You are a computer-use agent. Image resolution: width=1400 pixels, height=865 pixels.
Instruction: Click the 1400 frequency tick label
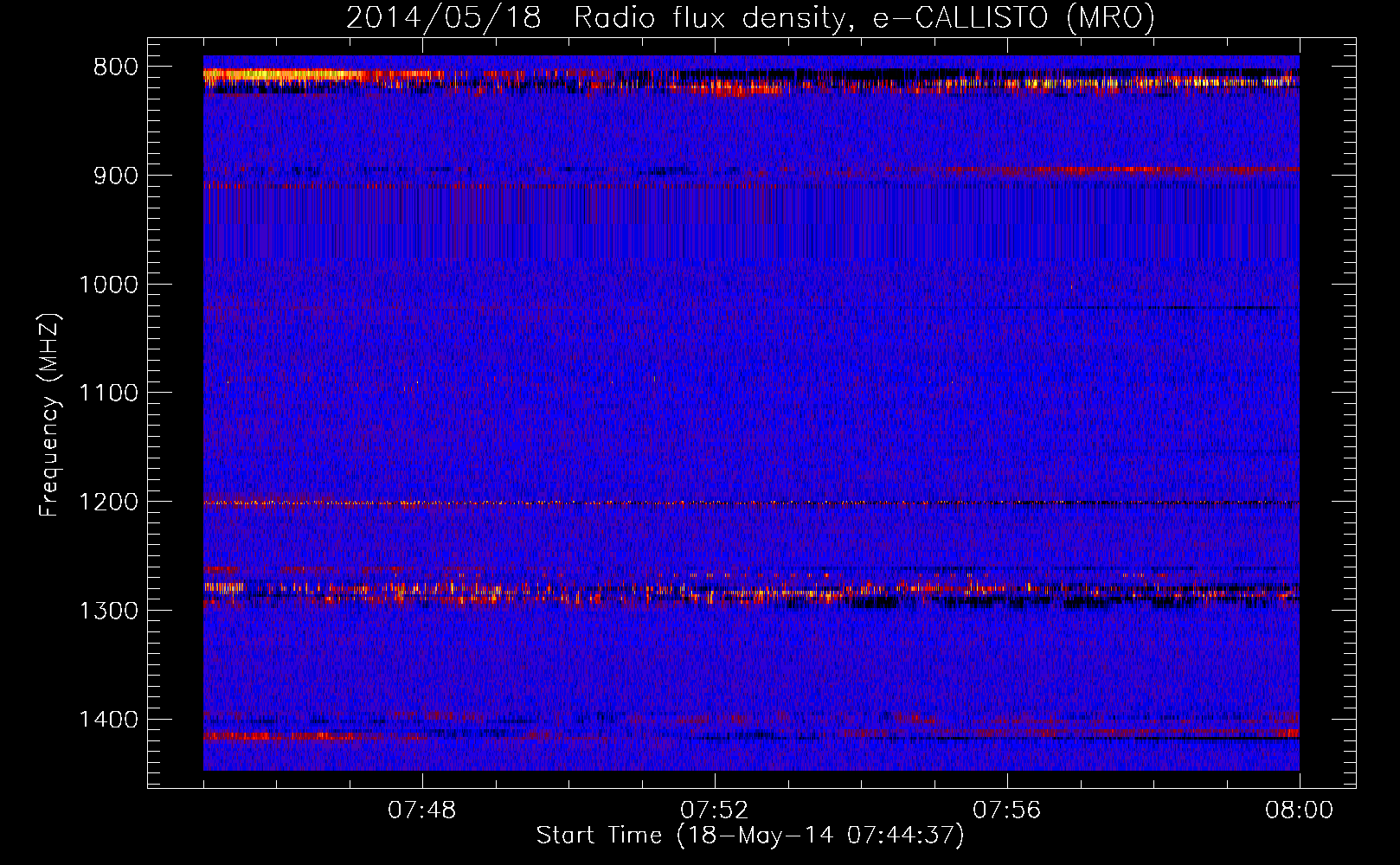coord(108,720)
